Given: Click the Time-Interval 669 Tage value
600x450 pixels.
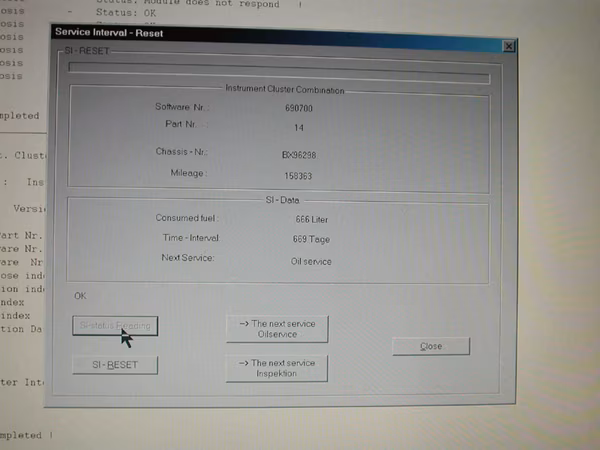Looking at the screenshot, I should [311, 240].
